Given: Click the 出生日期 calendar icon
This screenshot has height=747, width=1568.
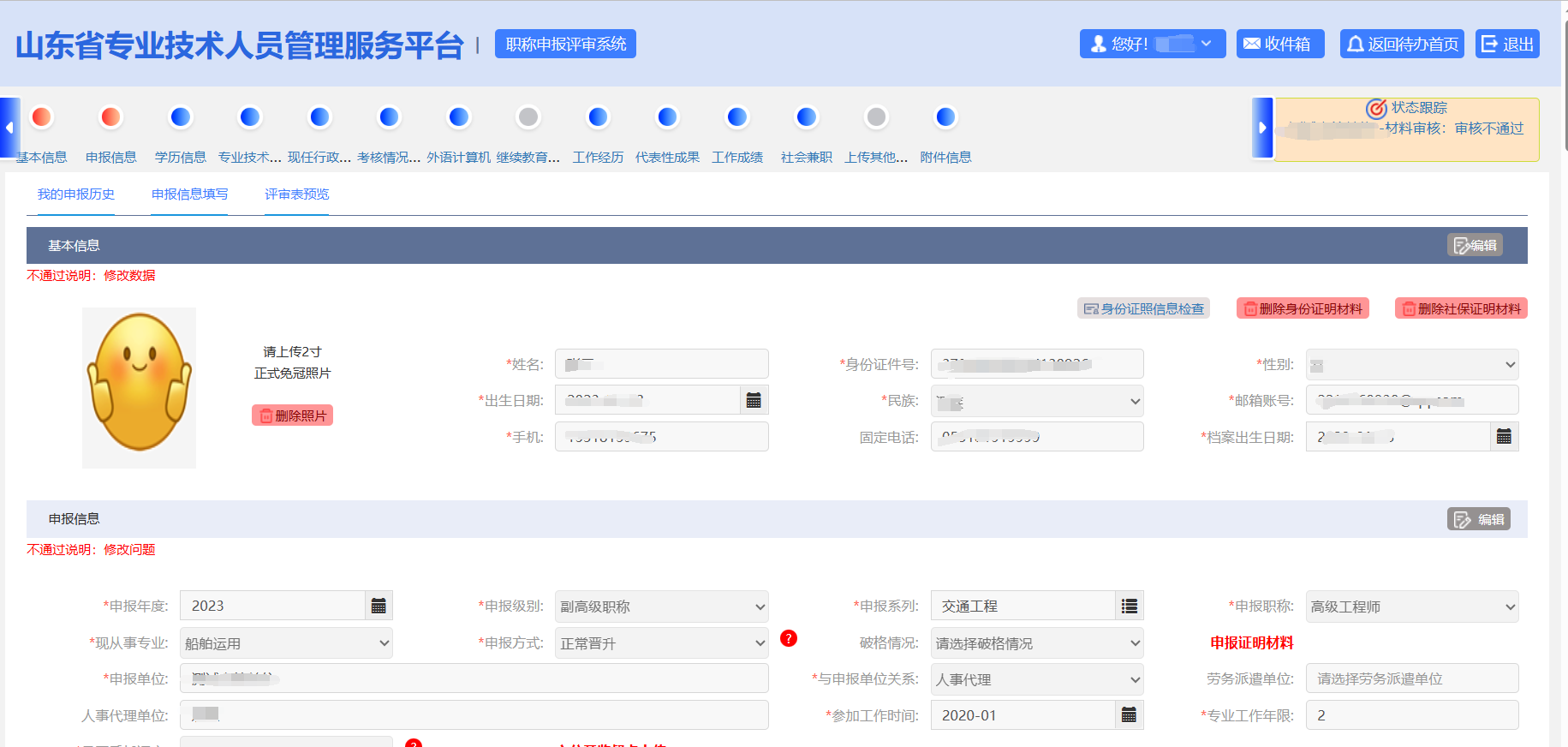Looking at the screenshot, I should (754, 401).
